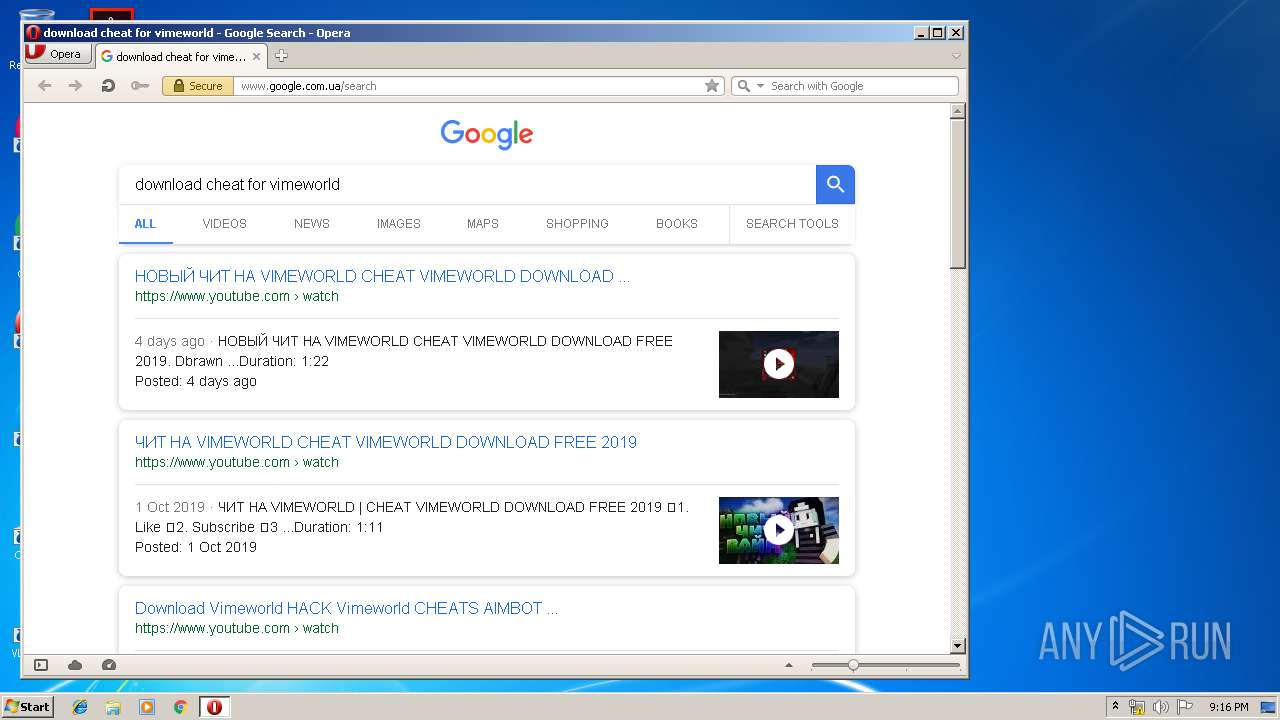This screenshot has height=720, width=1280.
Task: Open result НОВЫЙ ЧИТ НА VIMEWORLD link
Action: (x=382, y=276)
